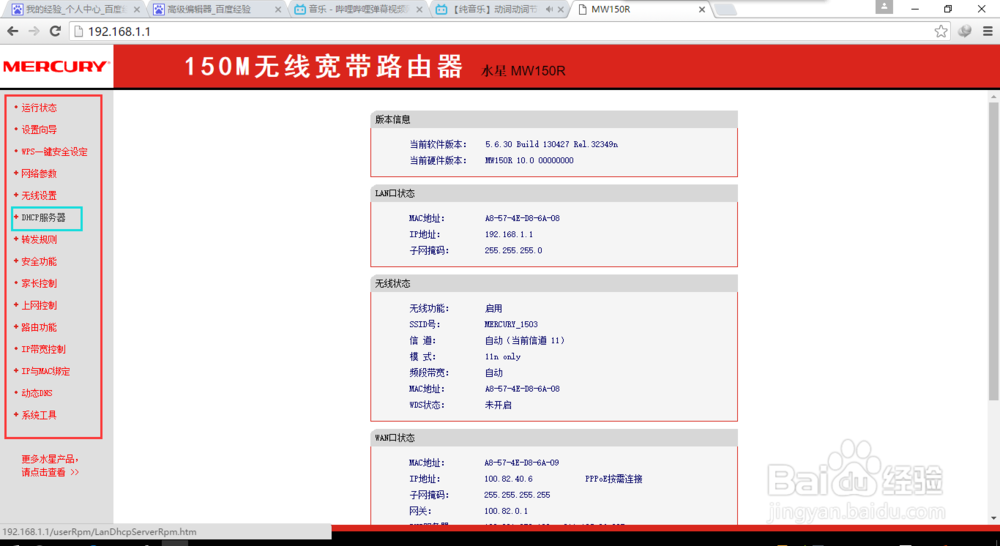This screenshot has width=1000, height=546.
Task: Open WPS一键安全设定 in the sidebar
Action: (54, 152)
